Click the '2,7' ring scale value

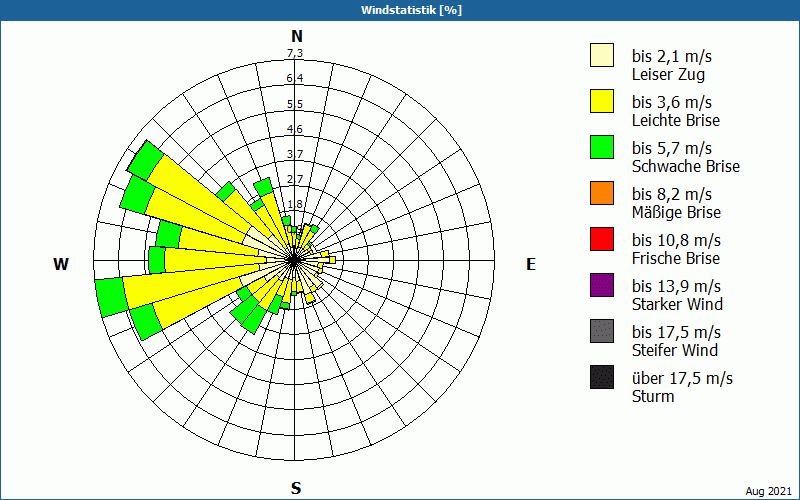[295, 179]
